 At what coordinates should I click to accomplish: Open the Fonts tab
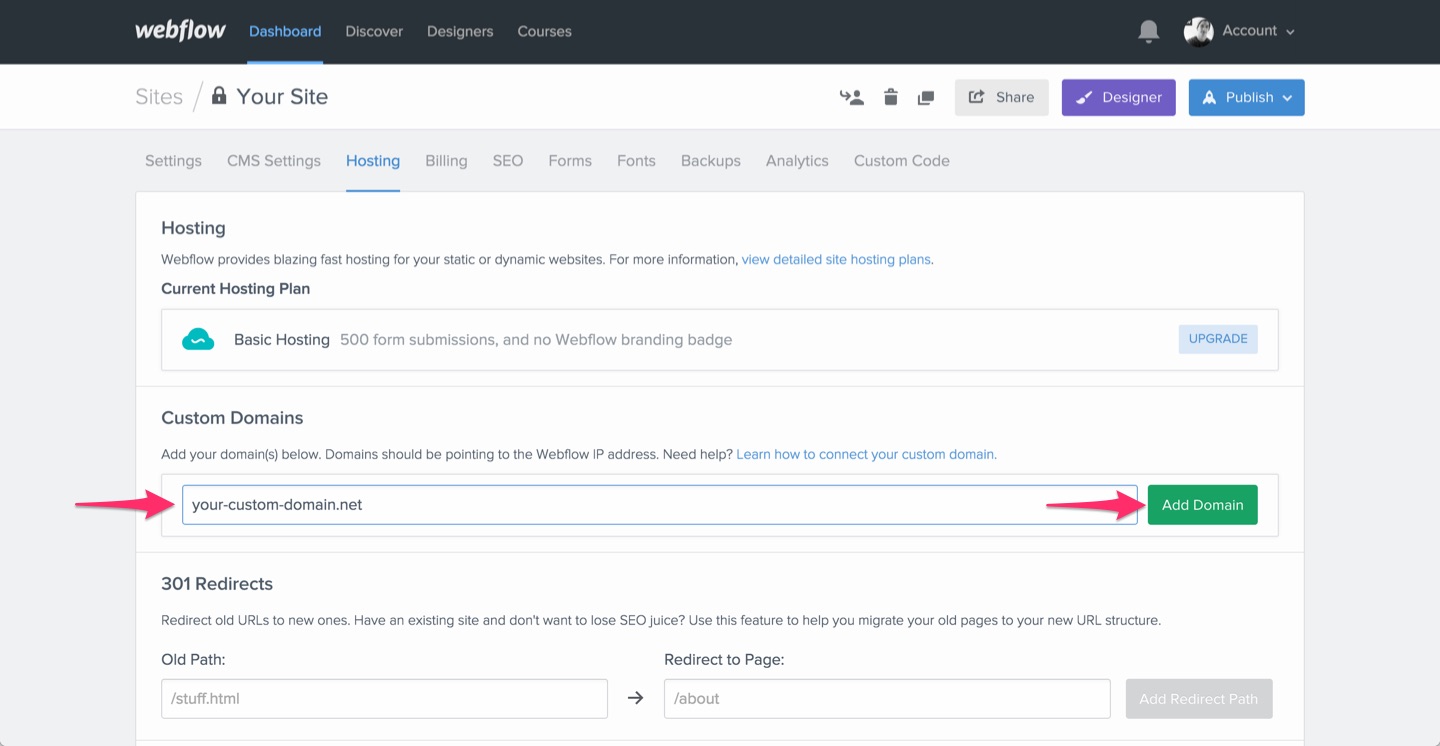coord(636,160)
